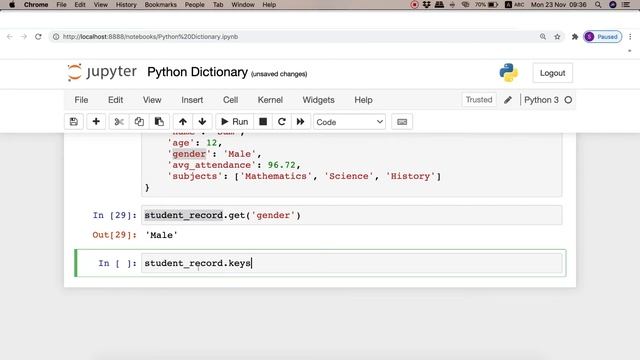Click the zoom magnifier in address bar
Image resolution: width=640 pixels, height=360 pixels.
click(543, 37)
